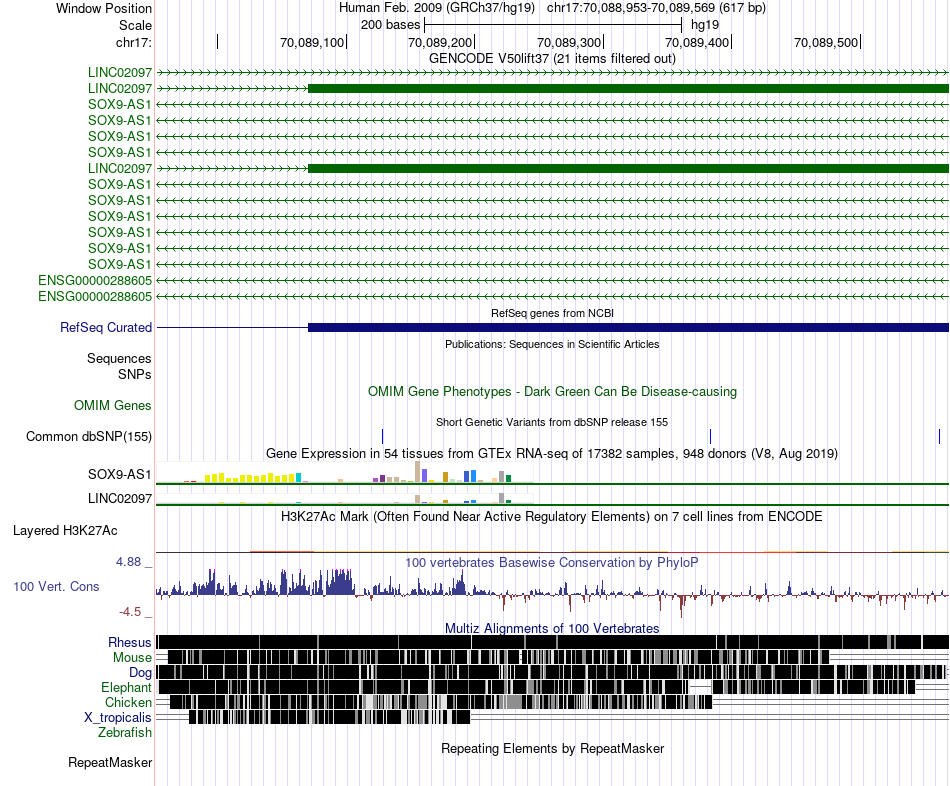Click the -4.5 PhyloP lower scale value
This screenshot has height=786, width=950.
(x=130, y=611)
